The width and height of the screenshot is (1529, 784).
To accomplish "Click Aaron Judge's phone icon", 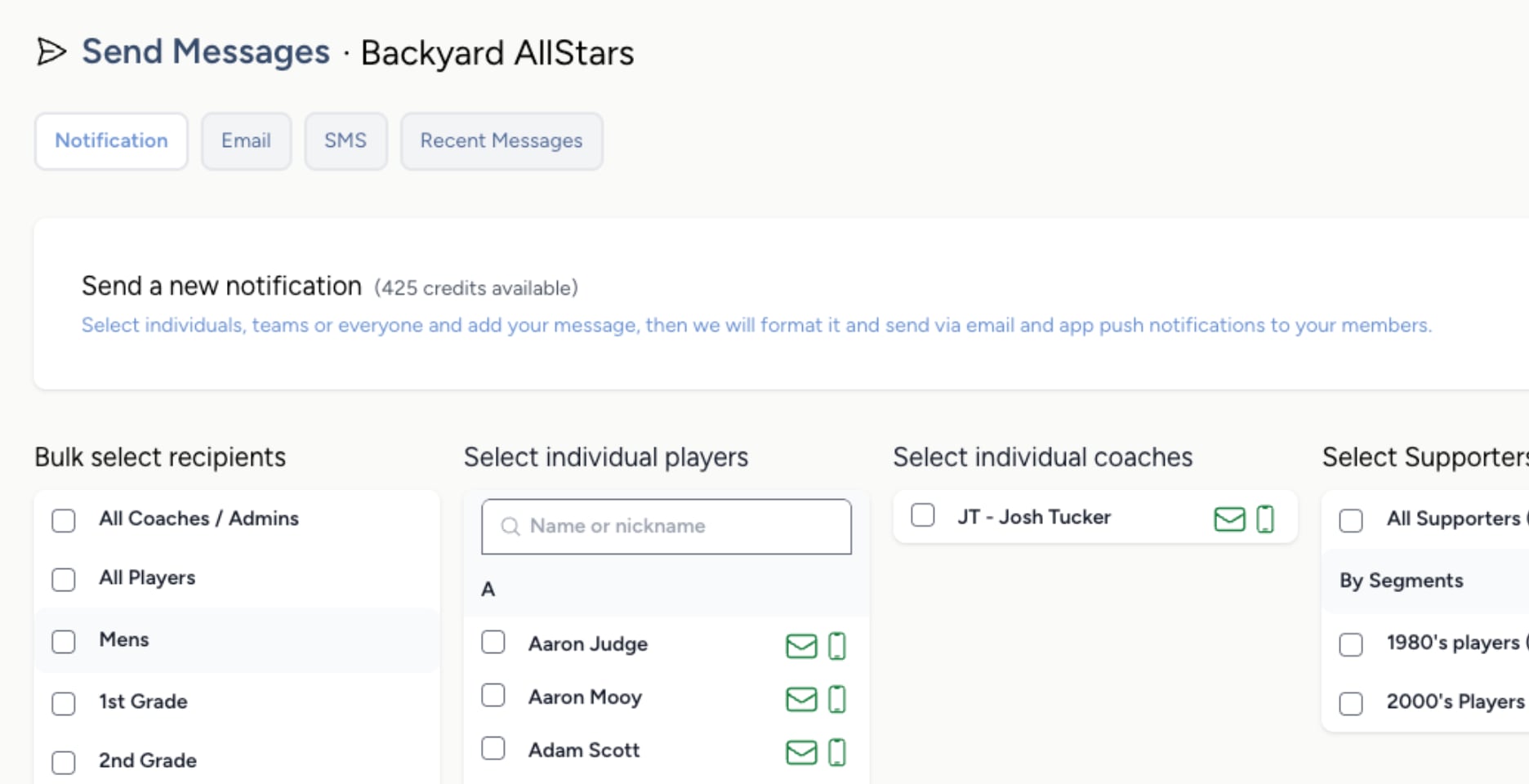I will (837, 646).
